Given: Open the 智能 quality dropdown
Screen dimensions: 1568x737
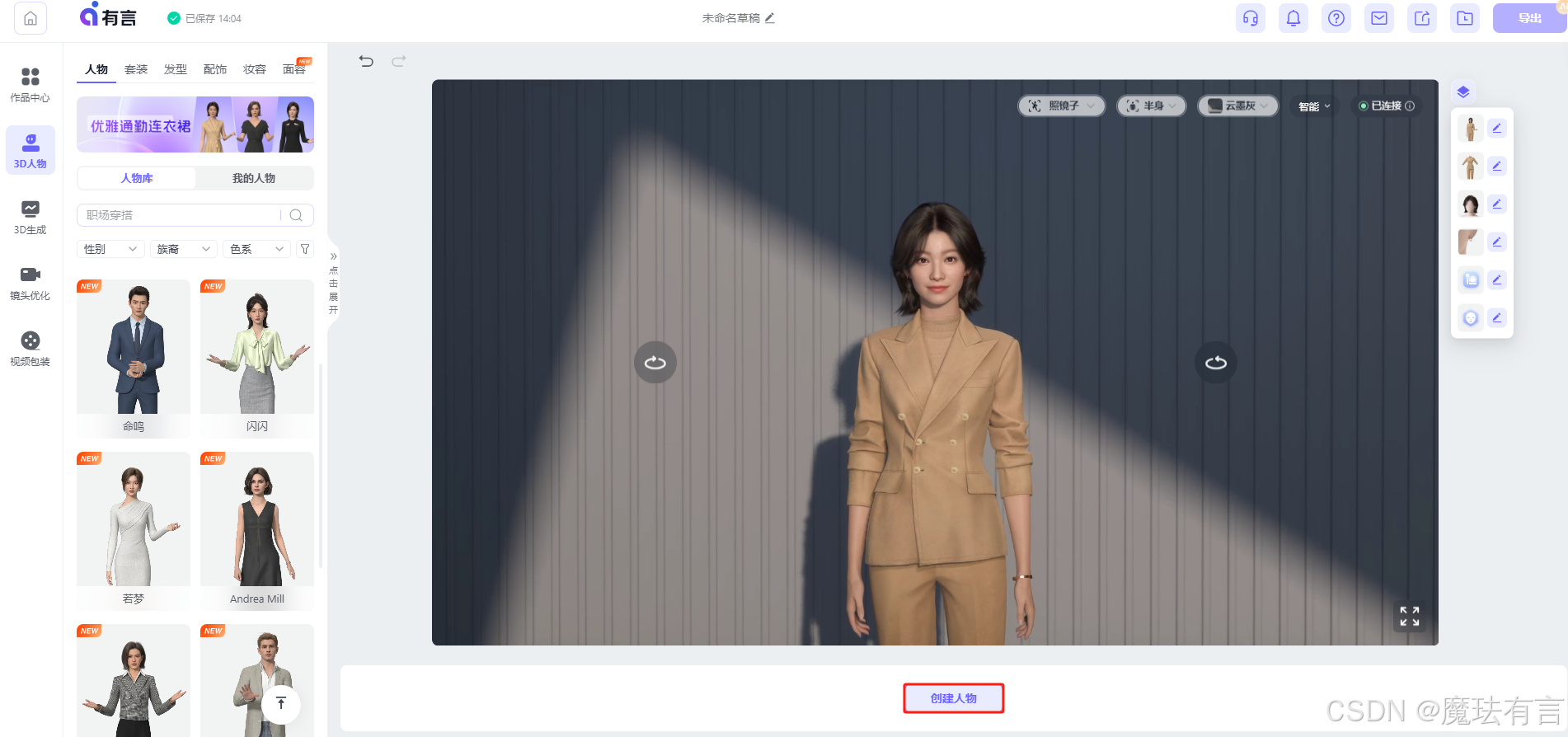Looking at the screenshot, I should [1314, 106].
